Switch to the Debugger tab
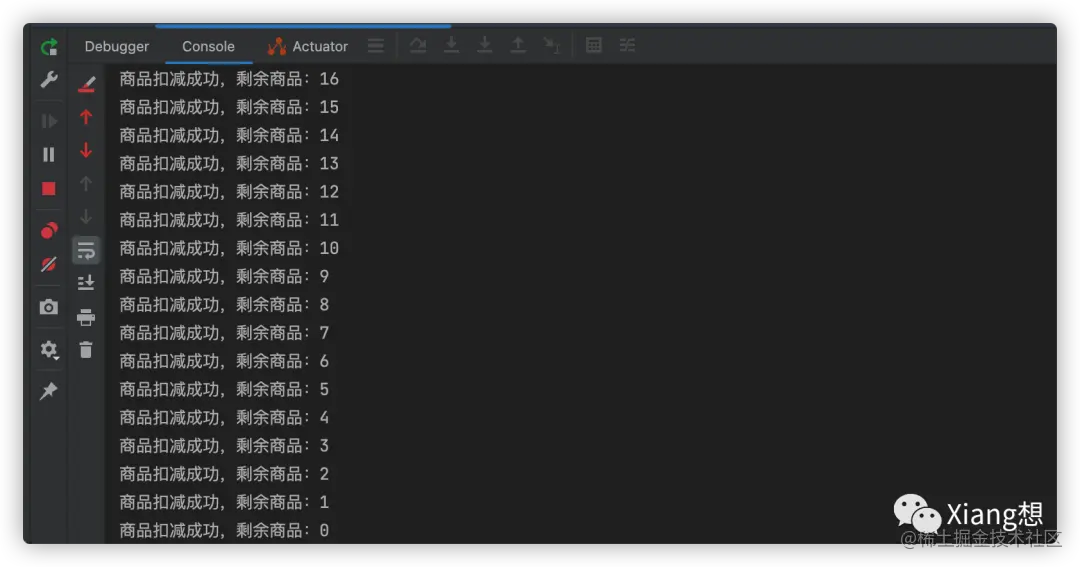1080x567 pixels. click(x=116, y=46)
